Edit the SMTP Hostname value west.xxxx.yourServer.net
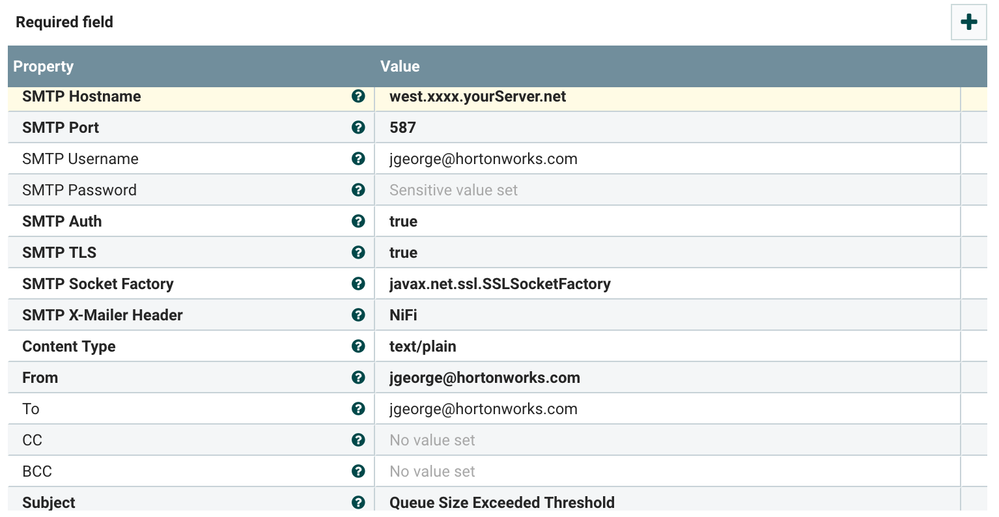 [477, 97]
